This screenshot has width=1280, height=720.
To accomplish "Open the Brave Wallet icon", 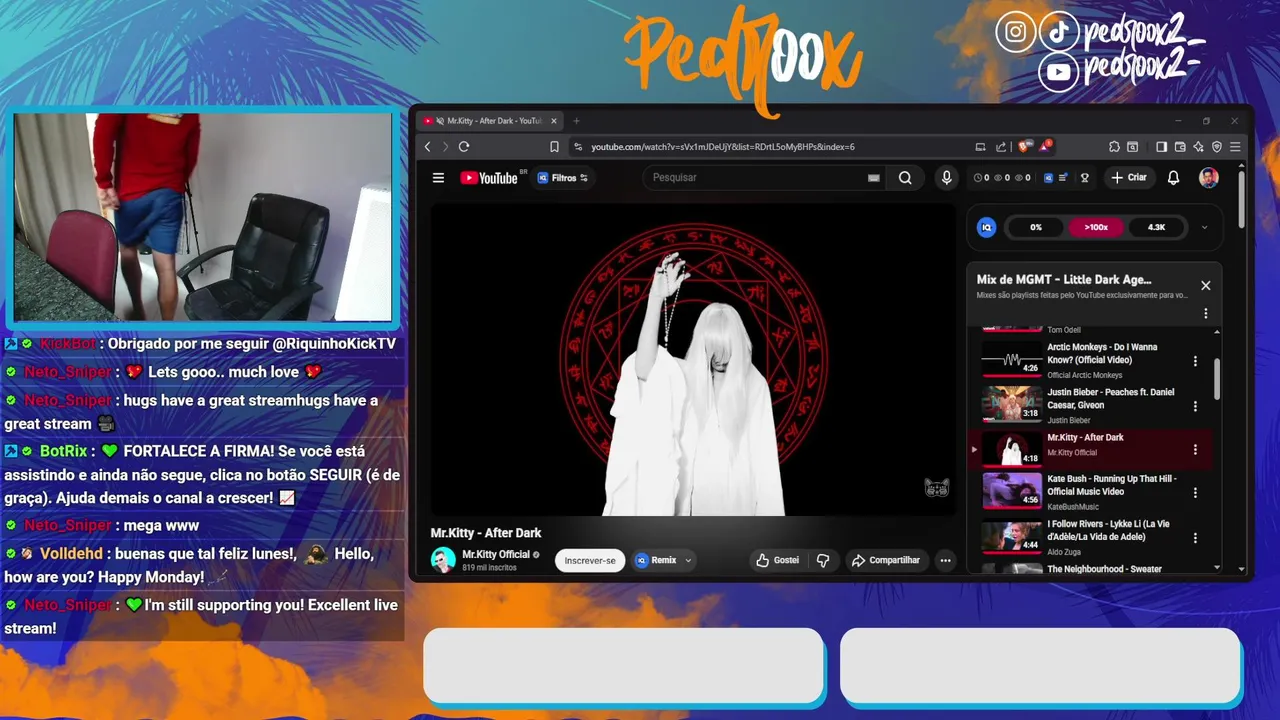I will (x=1180, y=147).
